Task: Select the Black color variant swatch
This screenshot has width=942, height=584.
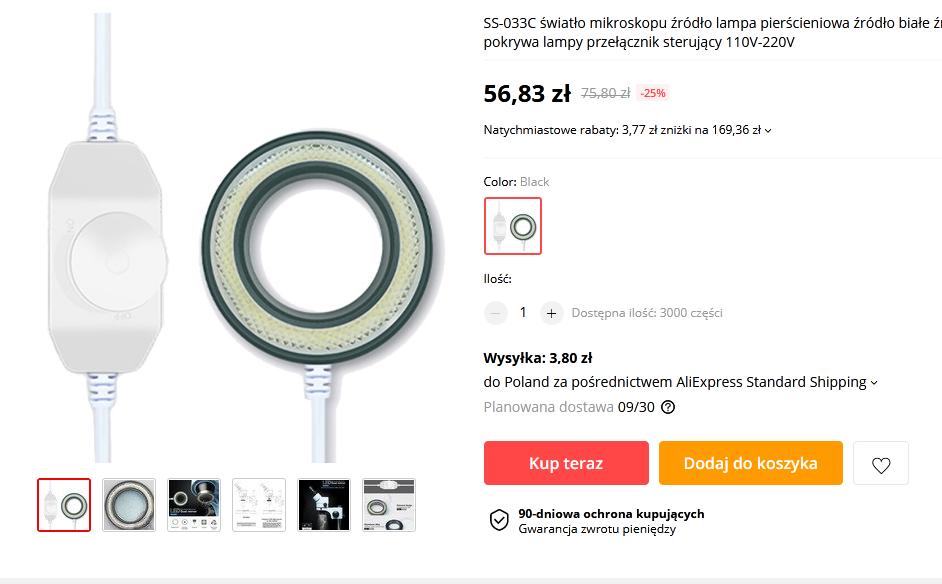Action: pyautogui.click(x=513, y=226)
